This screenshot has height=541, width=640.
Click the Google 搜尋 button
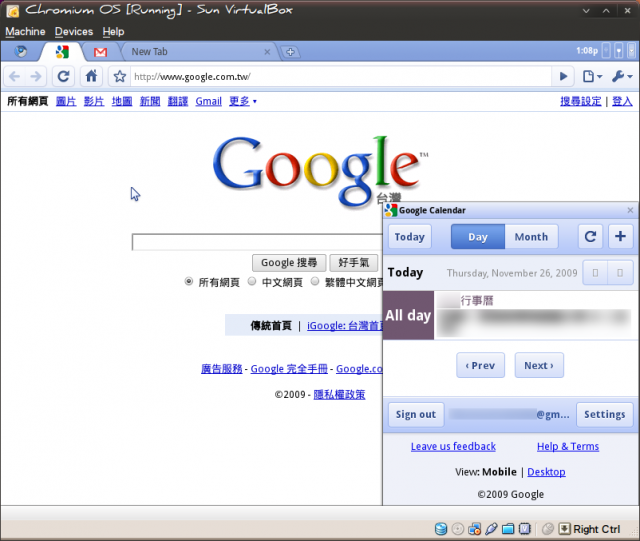click(x=289, y=263)
